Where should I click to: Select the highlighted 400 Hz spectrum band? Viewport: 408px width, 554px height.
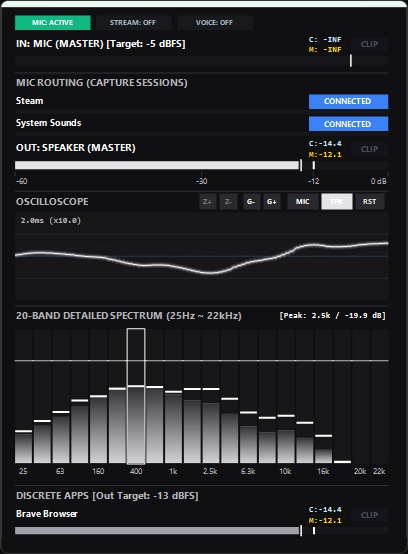pos(136,396)
